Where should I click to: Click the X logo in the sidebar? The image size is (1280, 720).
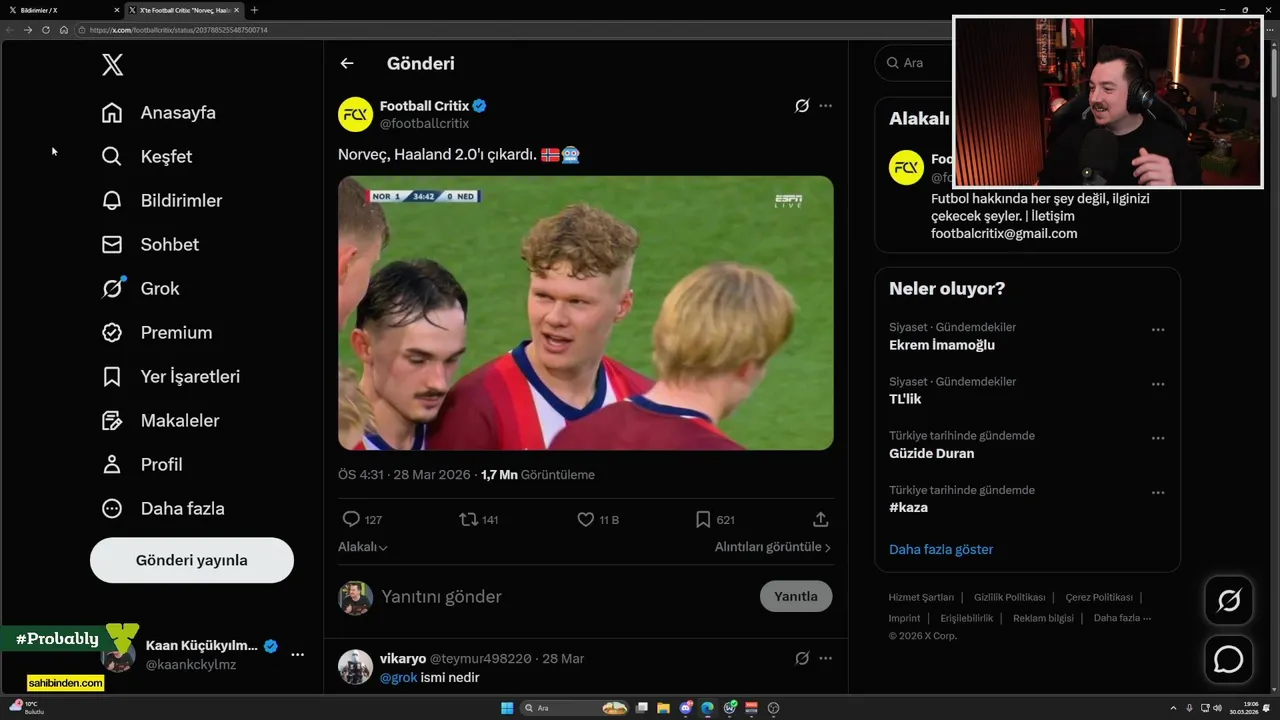pos(113,65)
